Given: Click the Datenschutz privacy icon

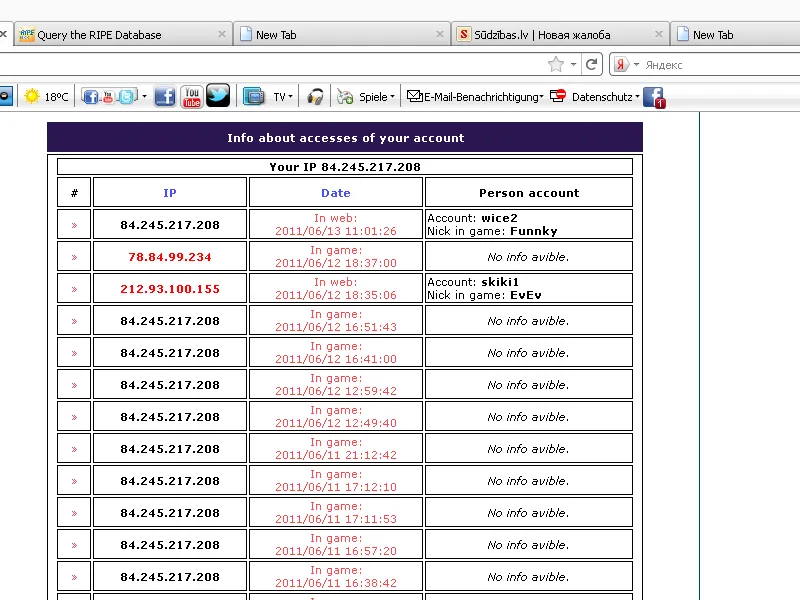Looking at the screenshot, I should (x=558, y=96).
